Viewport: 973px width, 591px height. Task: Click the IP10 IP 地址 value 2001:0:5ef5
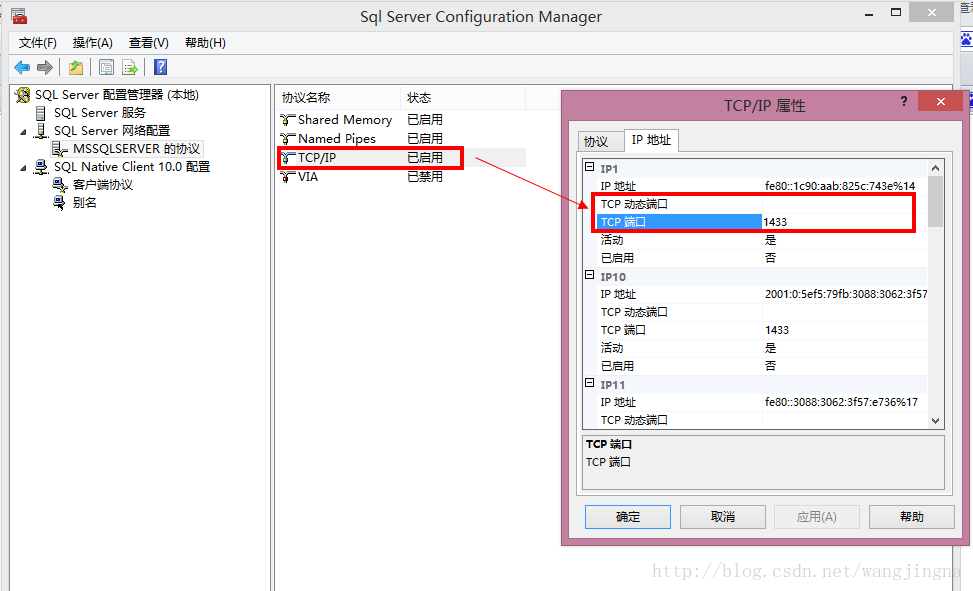845,294
